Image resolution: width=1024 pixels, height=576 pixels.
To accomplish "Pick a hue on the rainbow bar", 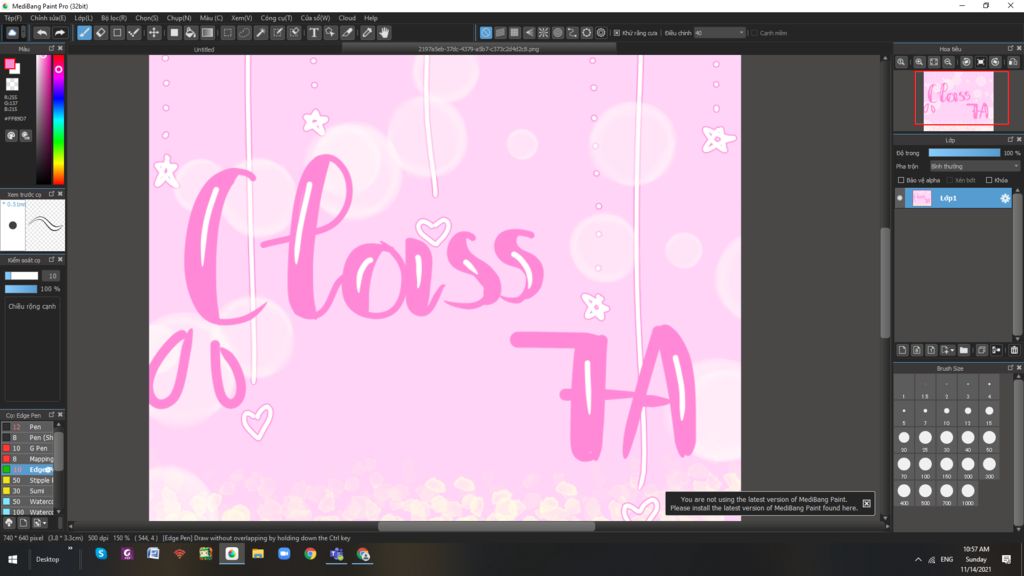I will pos(59,119).
